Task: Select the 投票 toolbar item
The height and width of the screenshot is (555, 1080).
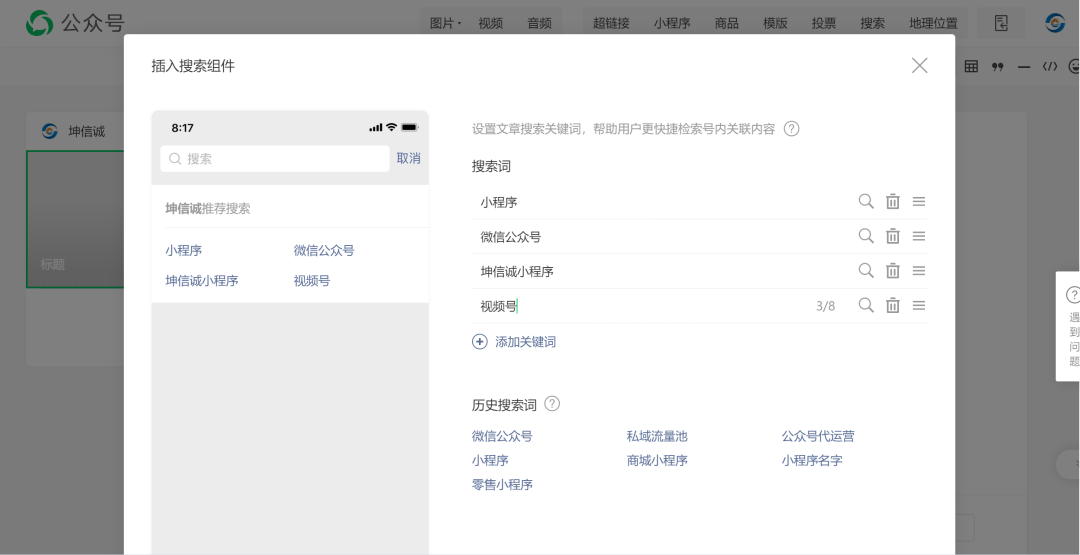Action: [823, 23]
